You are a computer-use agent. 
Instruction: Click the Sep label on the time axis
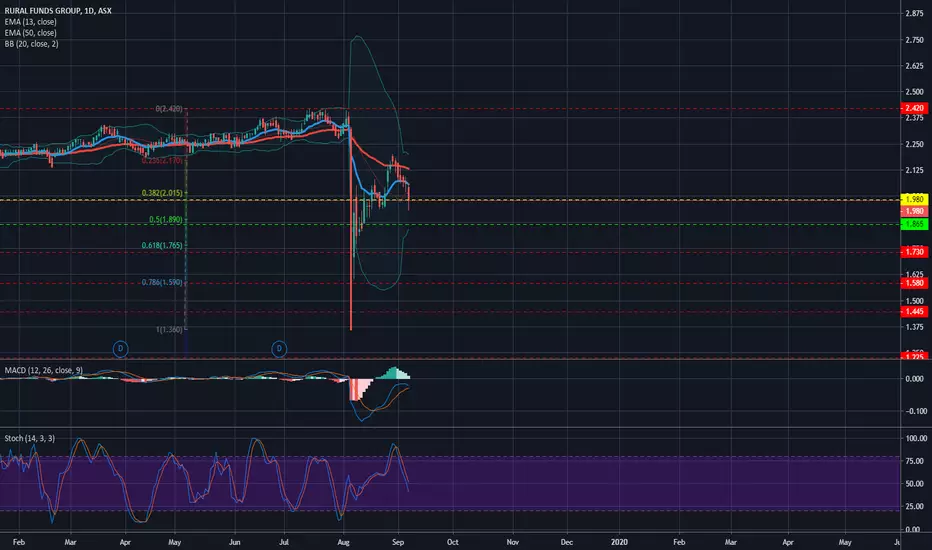[x=398, y=542]
